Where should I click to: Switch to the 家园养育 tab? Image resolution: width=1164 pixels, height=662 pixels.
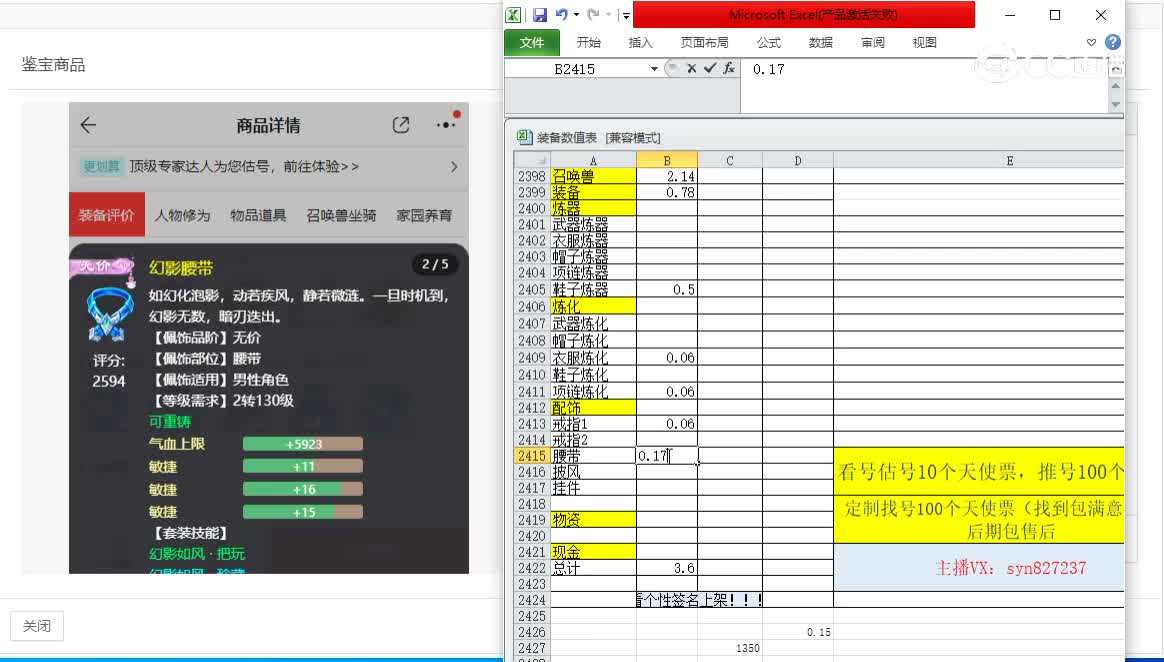pos(424,215)
